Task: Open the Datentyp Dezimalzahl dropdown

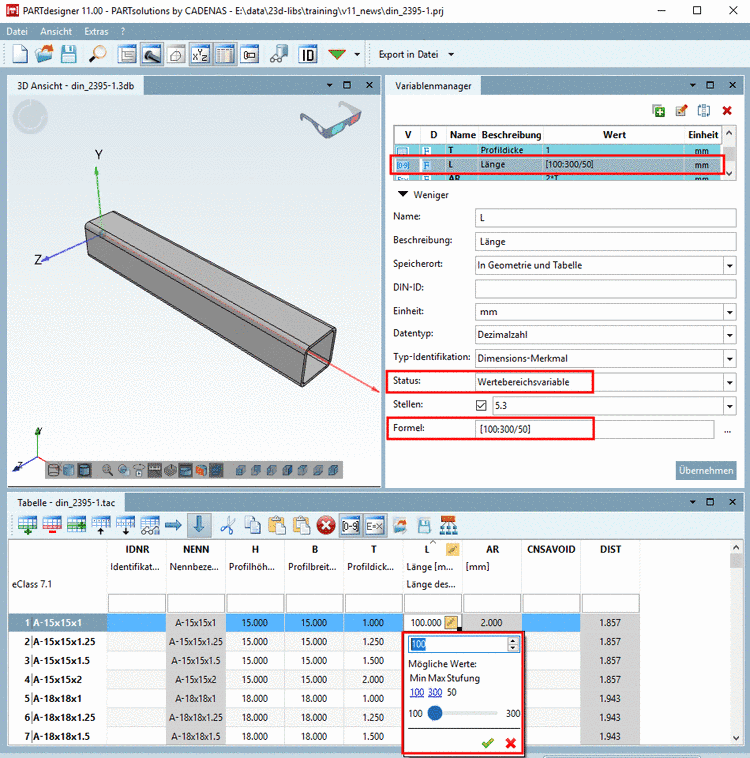Action: click(730, 335)
